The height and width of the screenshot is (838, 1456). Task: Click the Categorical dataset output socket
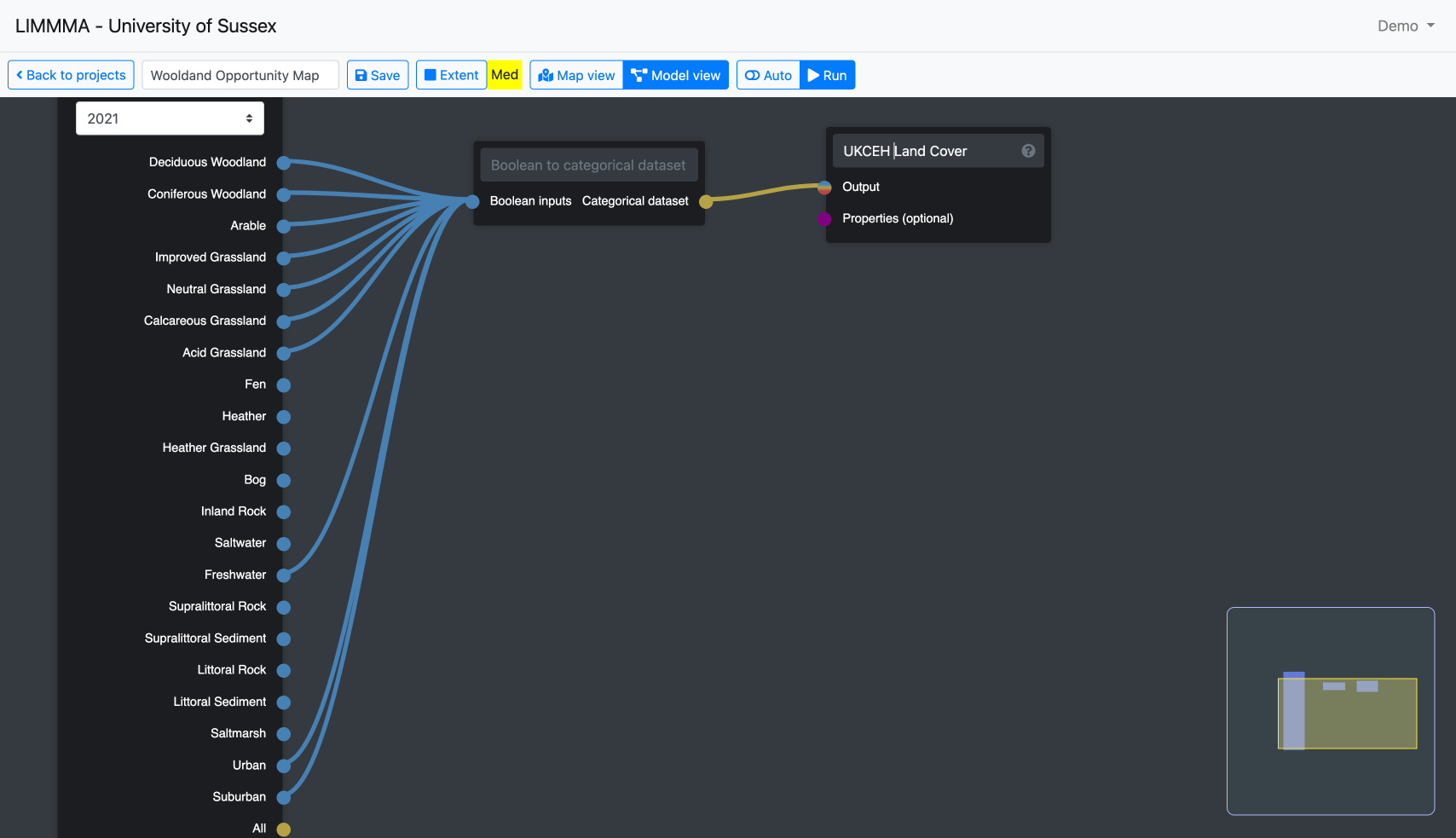[706, 202]
